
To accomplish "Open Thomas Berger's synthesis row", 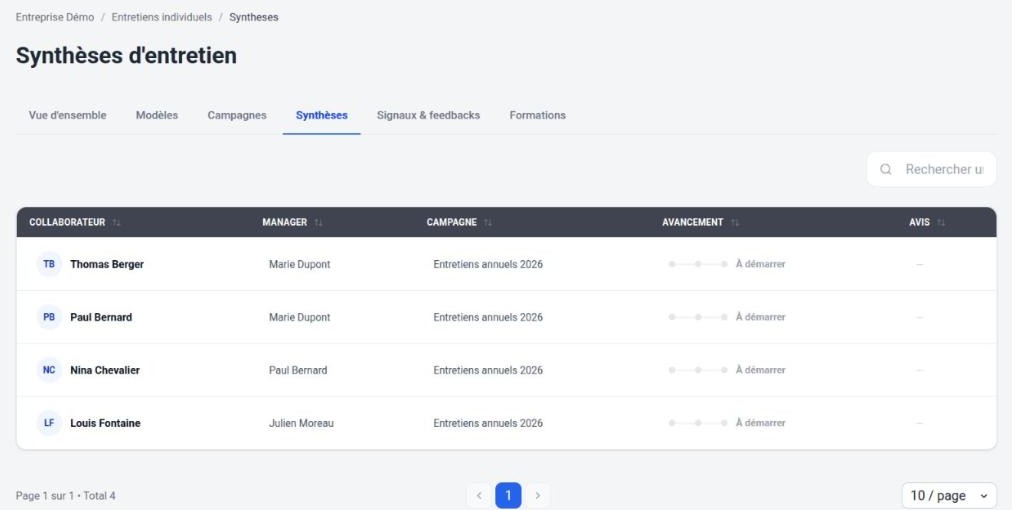I will 507,264.
